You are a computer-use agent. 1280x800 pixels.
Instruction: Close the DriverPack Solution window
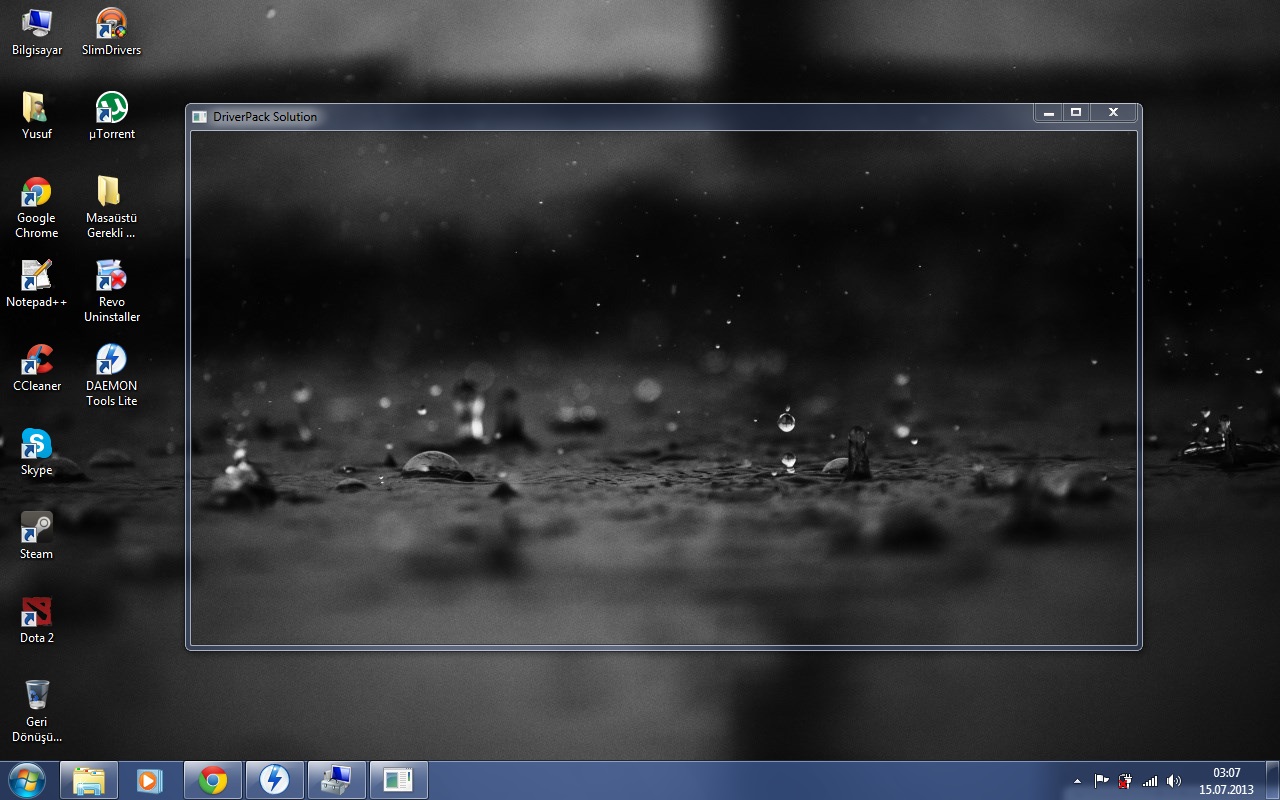[x=1113, y=113]
